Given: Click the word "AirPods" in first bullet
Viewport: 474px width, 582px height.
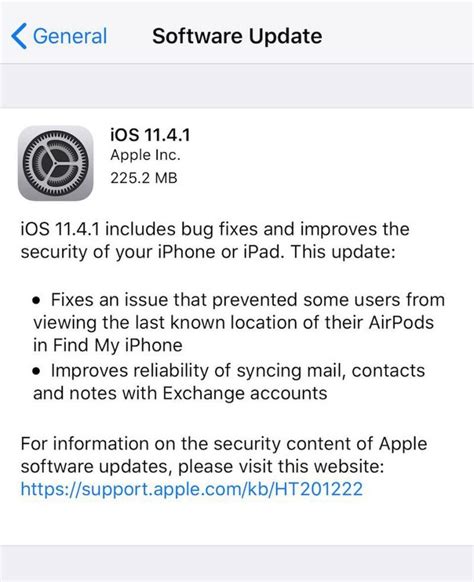Looking at the screenshot, I should pos(401,323).
